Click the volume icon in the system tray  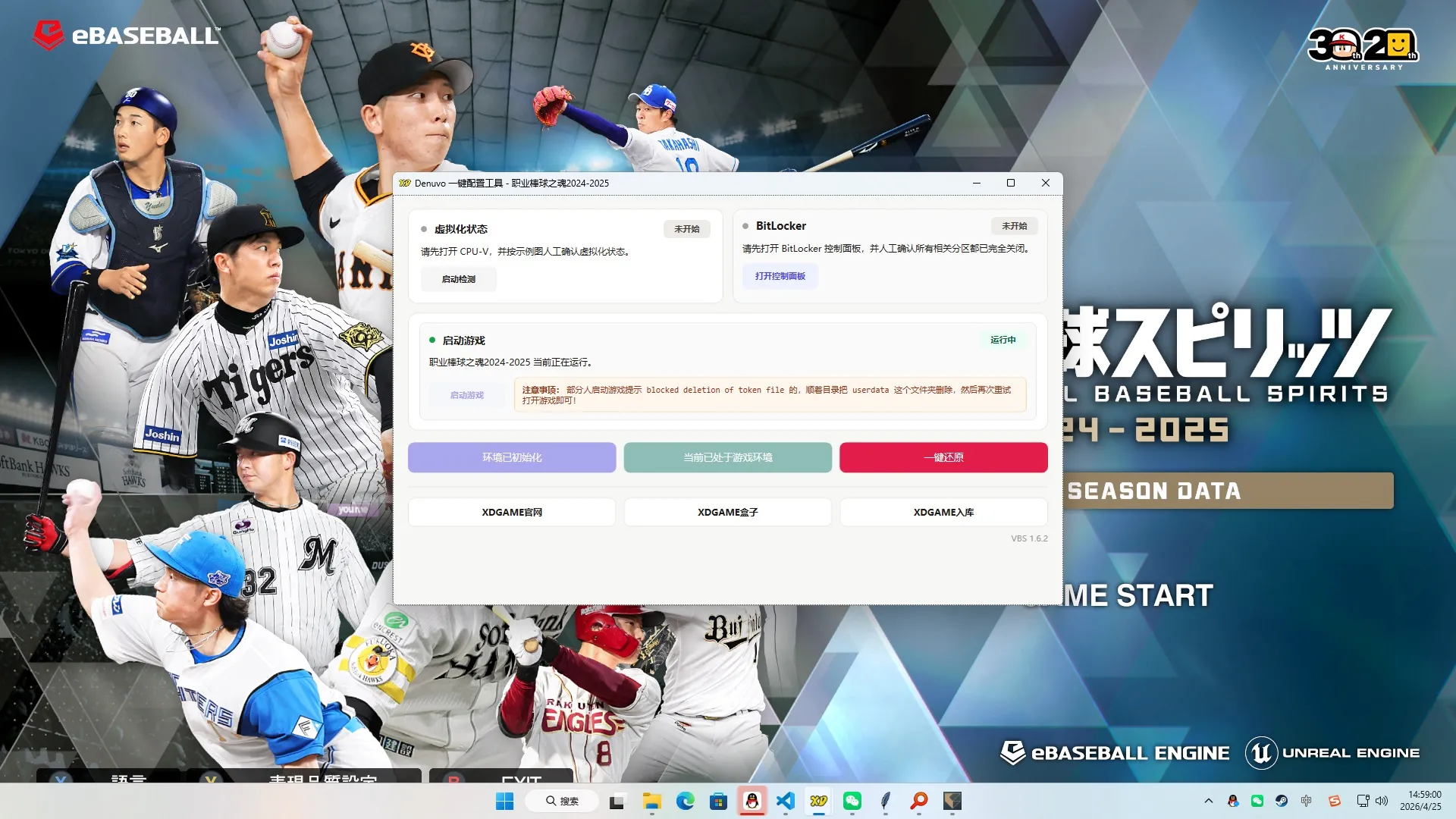1382,801
